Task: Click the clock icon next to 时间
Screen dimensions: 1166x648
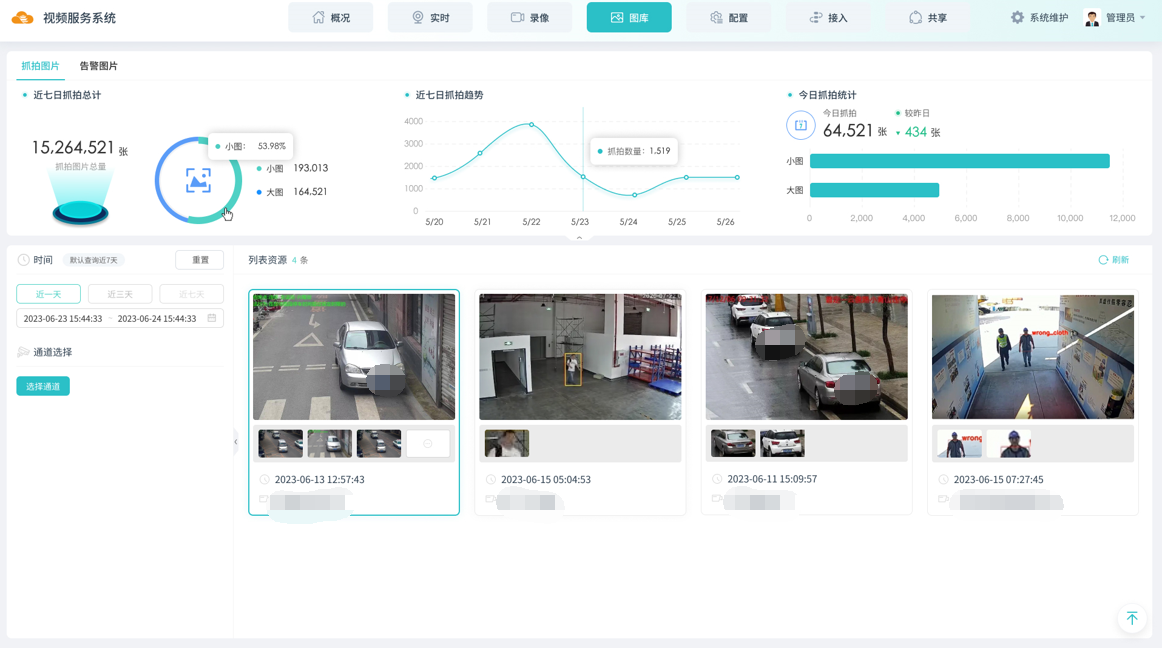Action: coord(23,260)
